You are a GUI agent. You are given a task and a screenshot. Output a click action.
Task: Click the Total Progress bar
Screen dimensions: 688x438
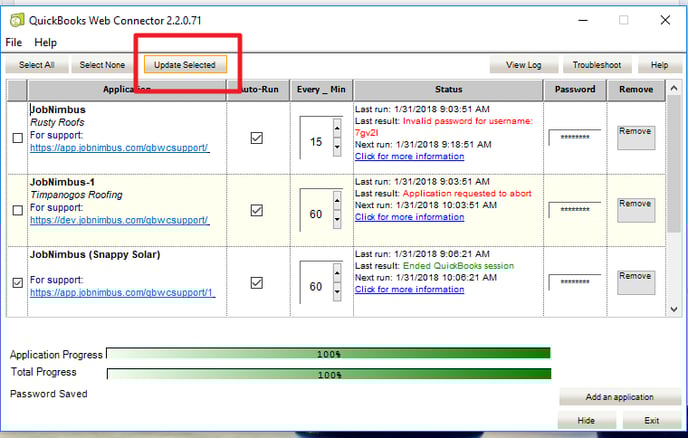329,374
